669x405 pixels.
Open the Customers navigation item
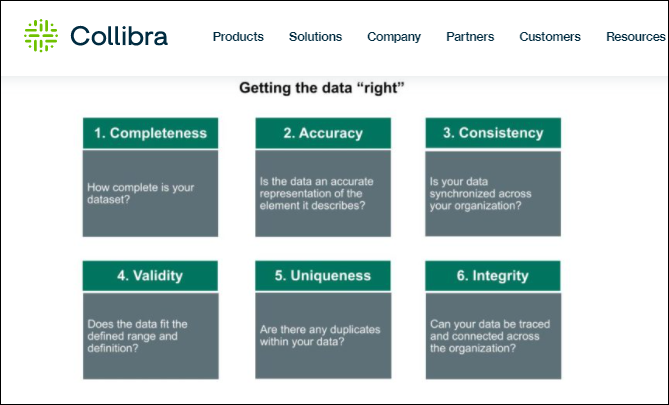point(550,37)
